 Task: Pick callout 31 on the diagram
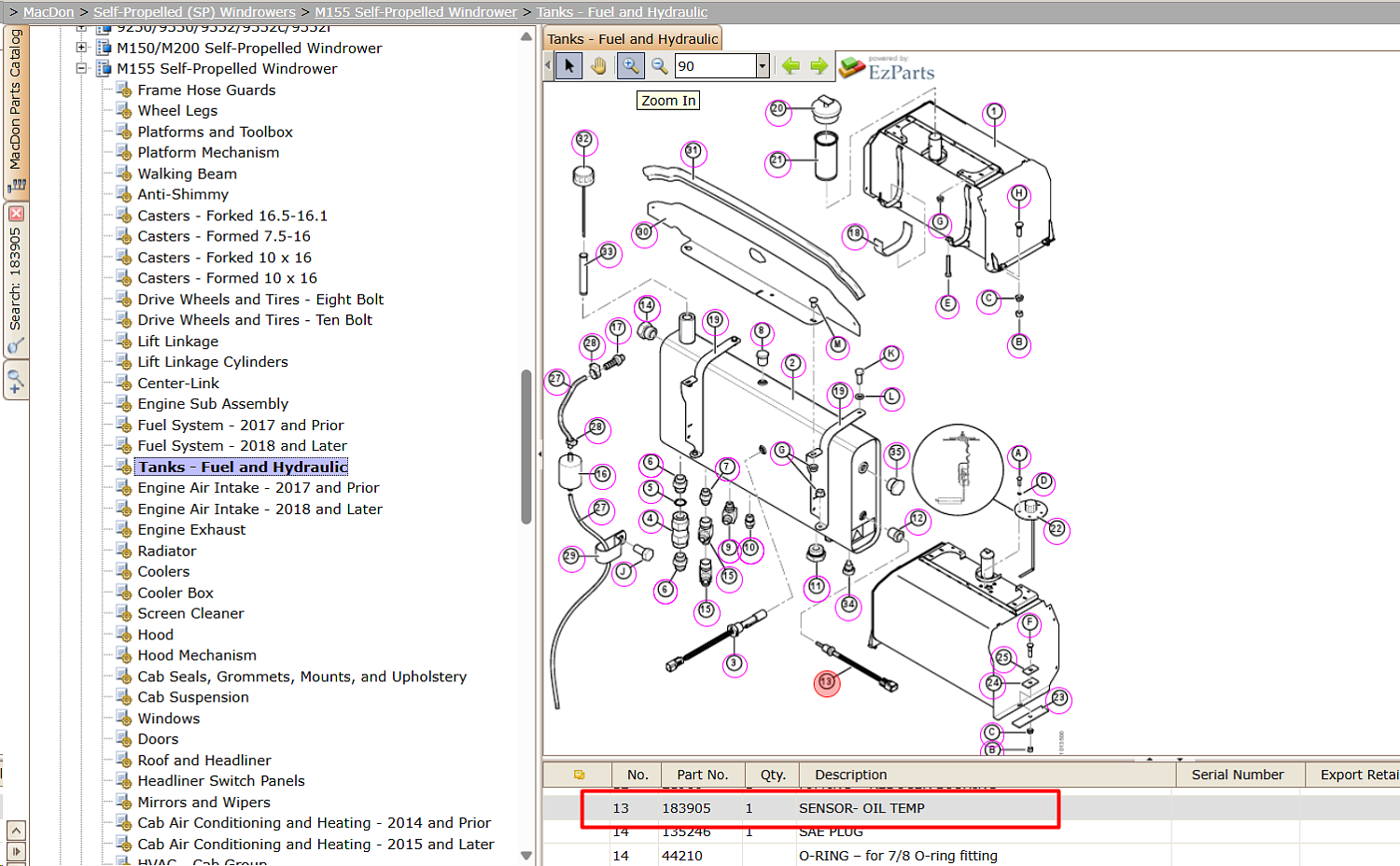point(693,151)
